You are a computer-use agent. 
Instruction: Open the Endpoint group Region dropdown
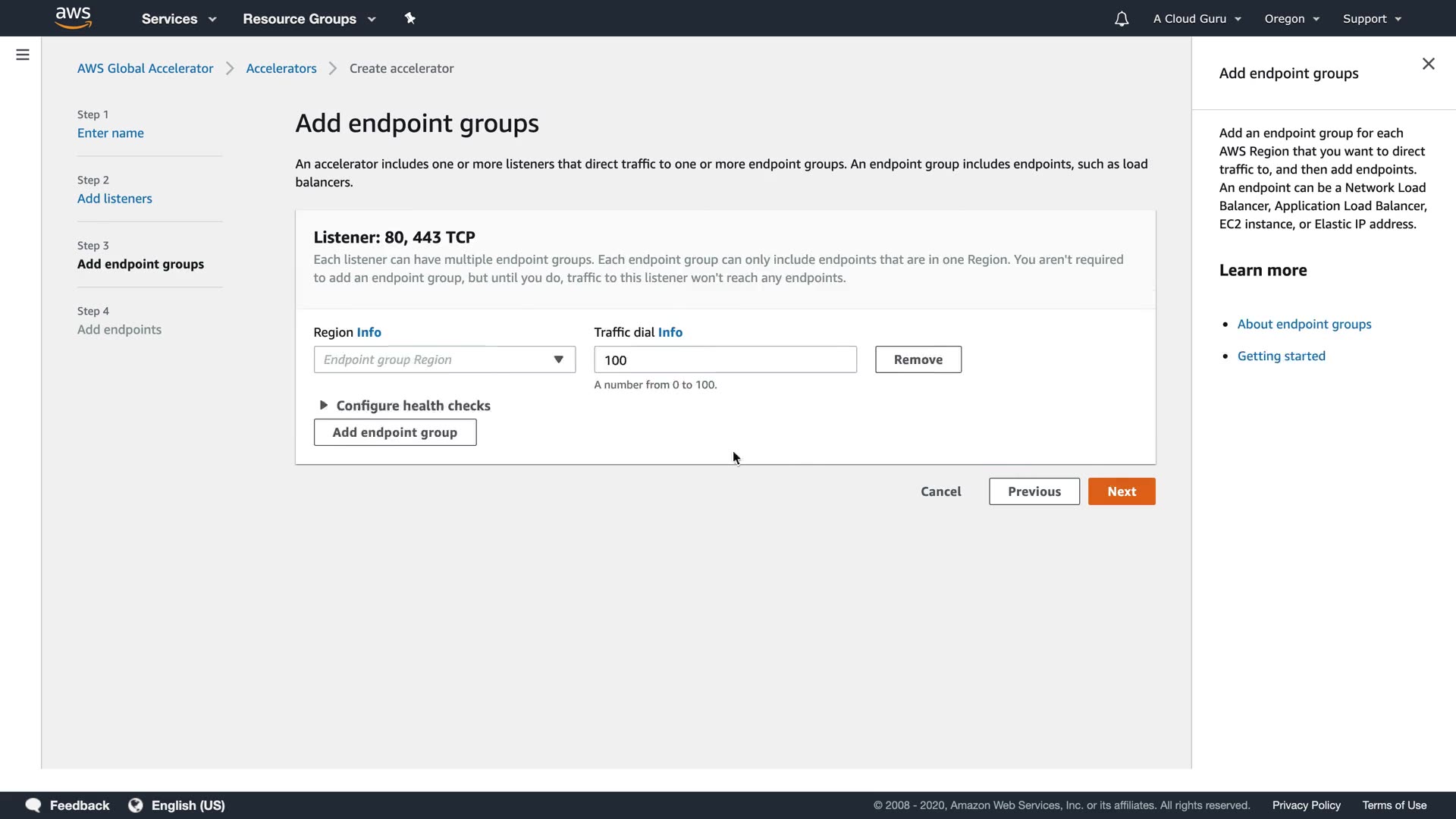pyautogui.click(x=444, y=359)
